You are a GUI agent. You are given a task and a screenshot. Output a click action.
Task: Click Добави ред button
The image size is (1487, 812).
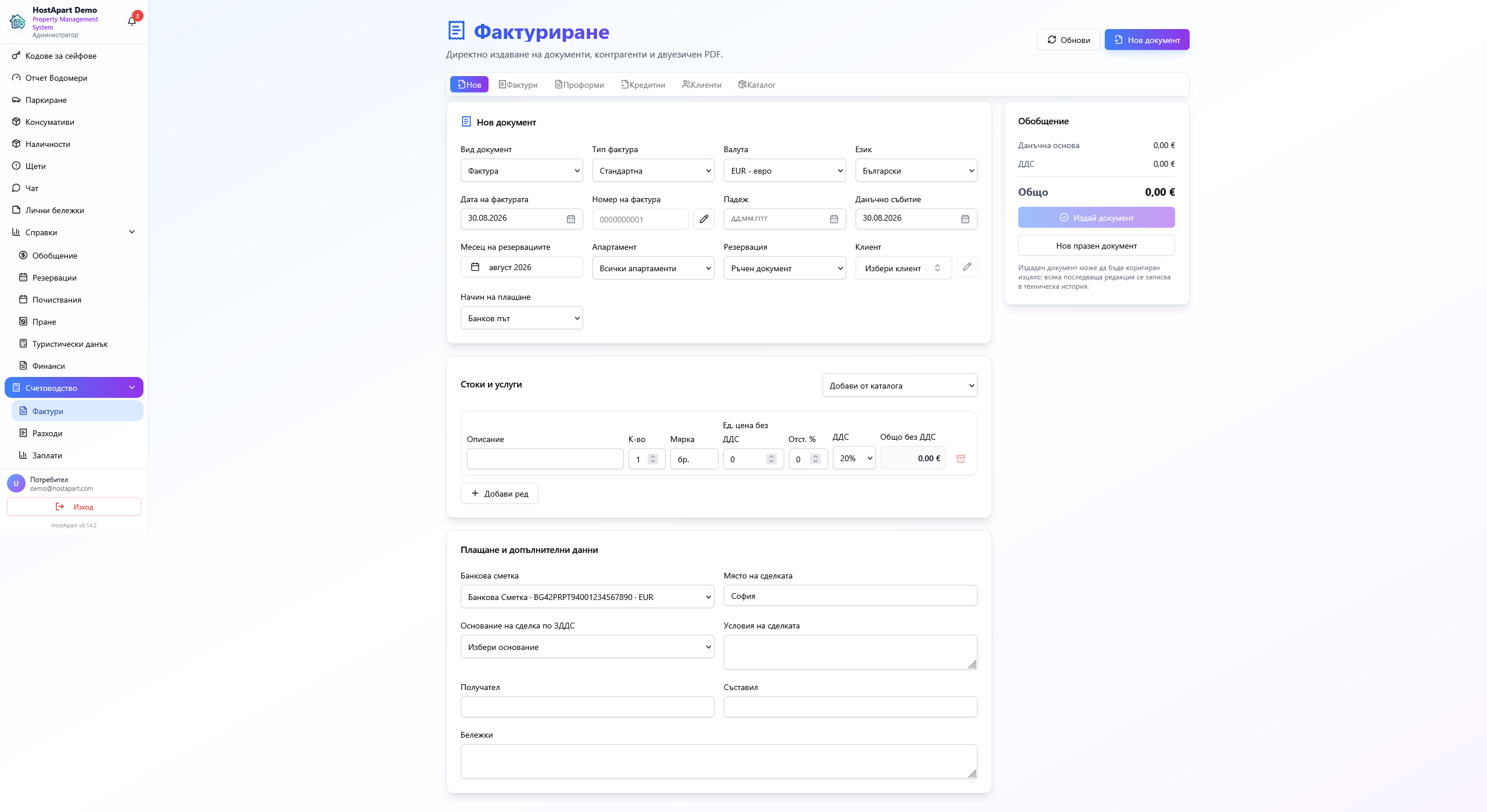tap(500, 494)
